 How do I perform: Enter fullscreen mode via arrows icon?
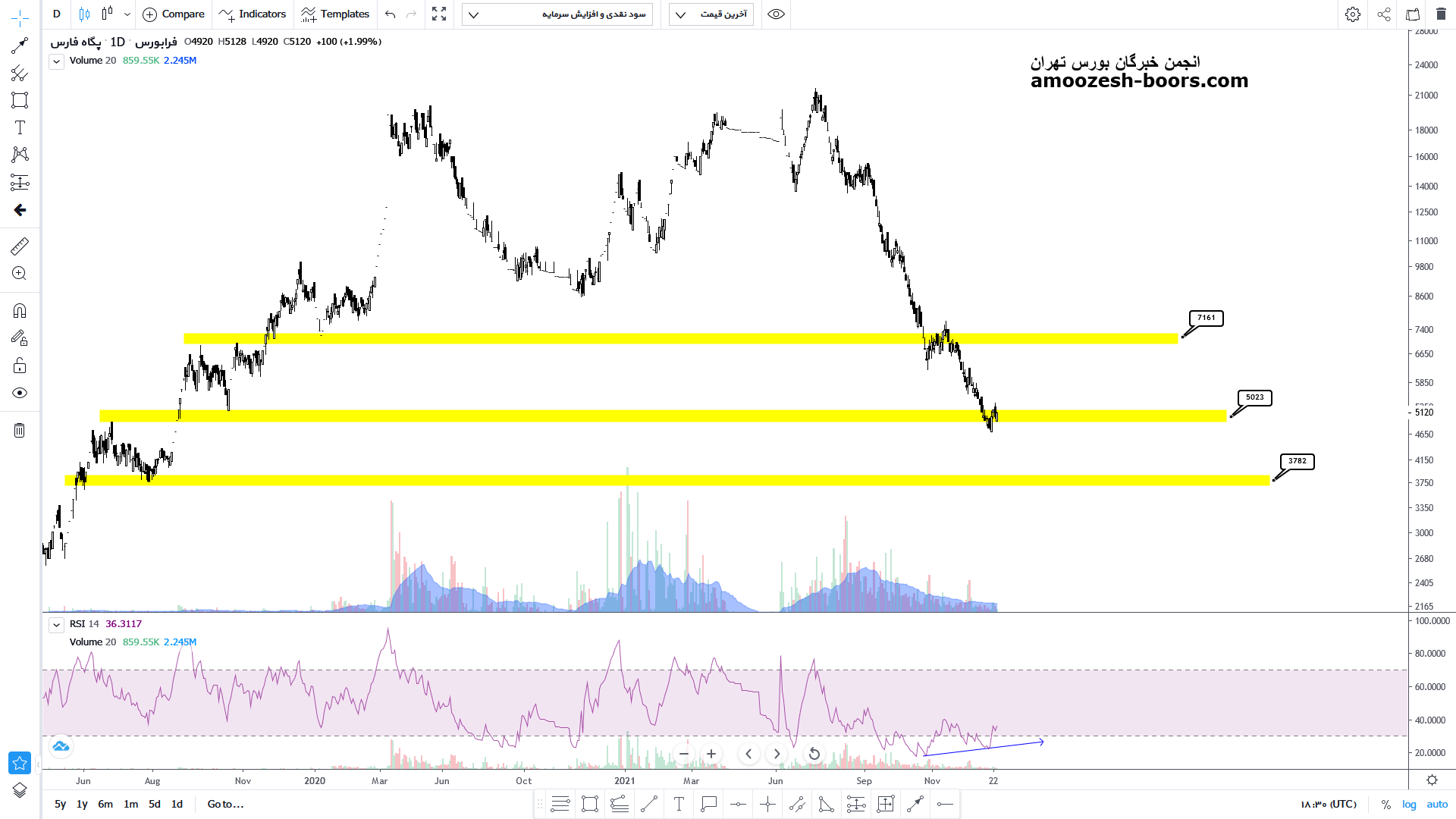coord(439,14)
